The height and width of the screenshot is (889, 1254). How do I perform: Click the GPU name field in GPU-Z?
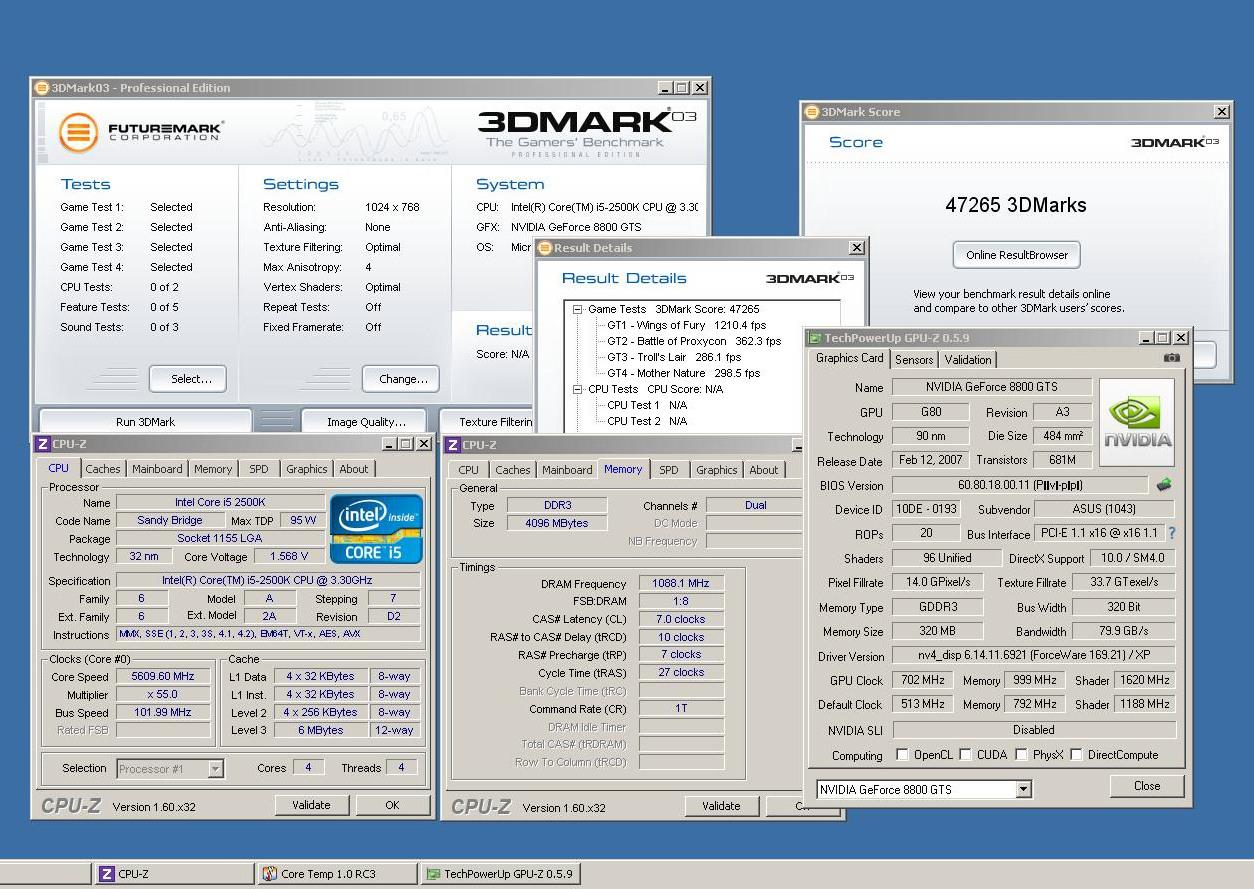pos(990,387)
